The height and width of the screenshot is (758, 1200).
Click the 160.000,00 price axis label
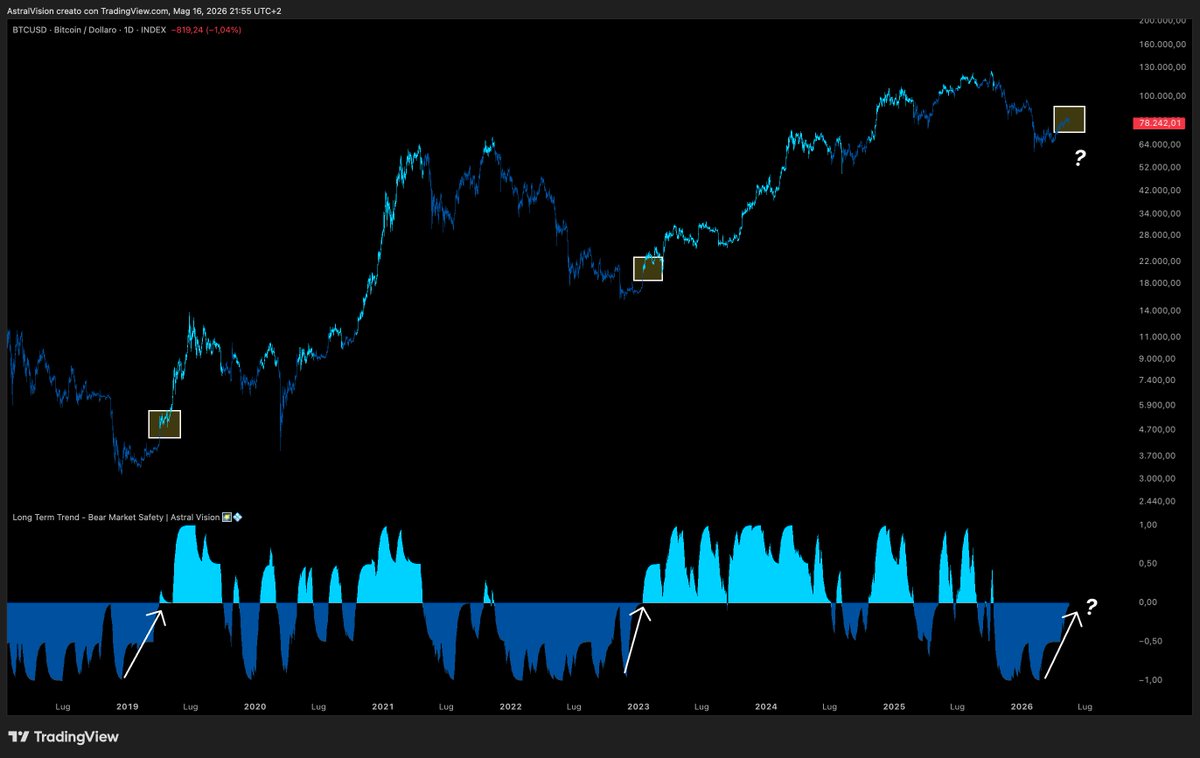pyautogui.click(x=1160, y=45)
